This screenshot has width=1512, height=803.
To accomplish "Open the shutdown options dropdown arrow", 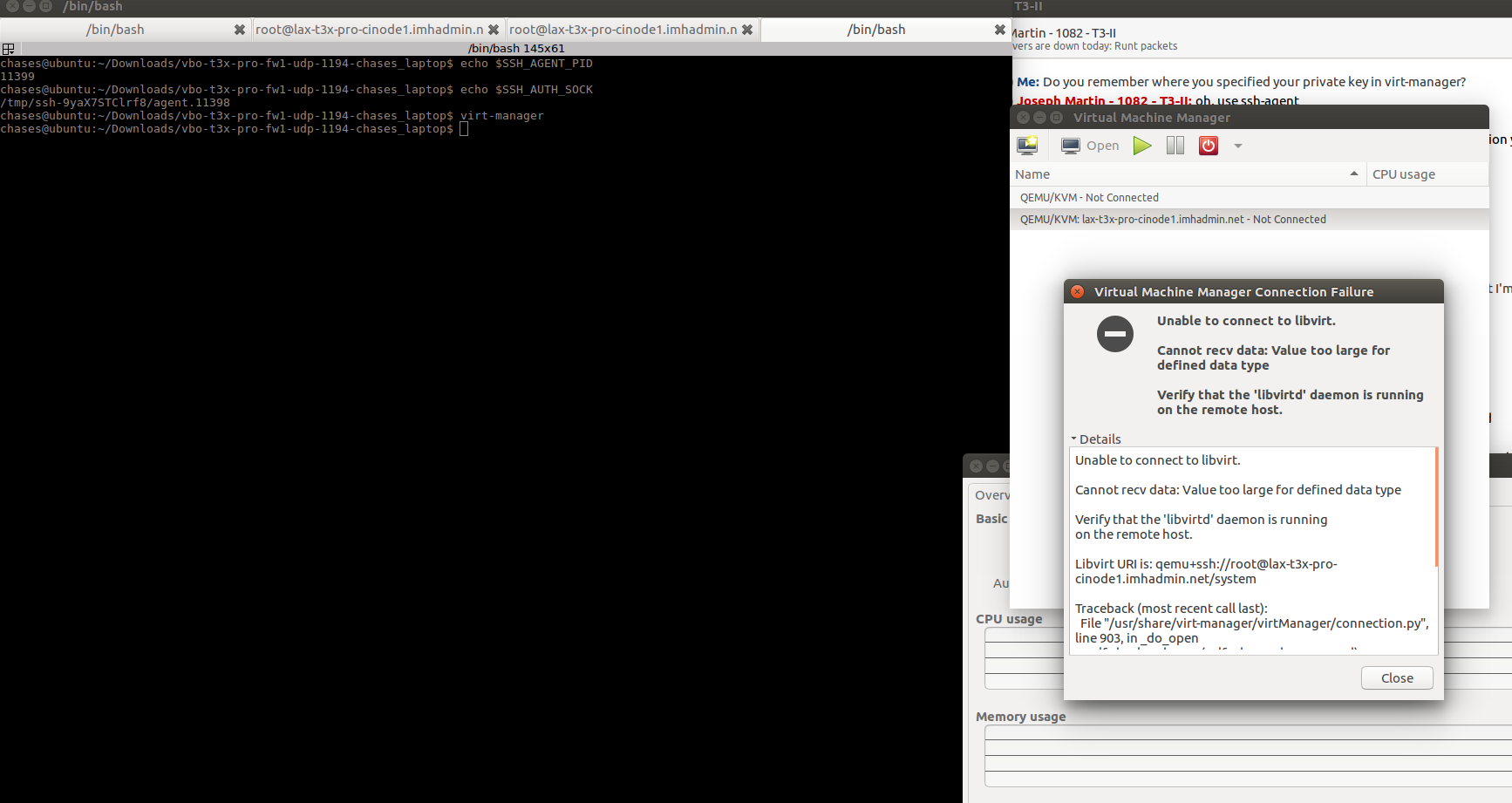I will click(1237, 146).
